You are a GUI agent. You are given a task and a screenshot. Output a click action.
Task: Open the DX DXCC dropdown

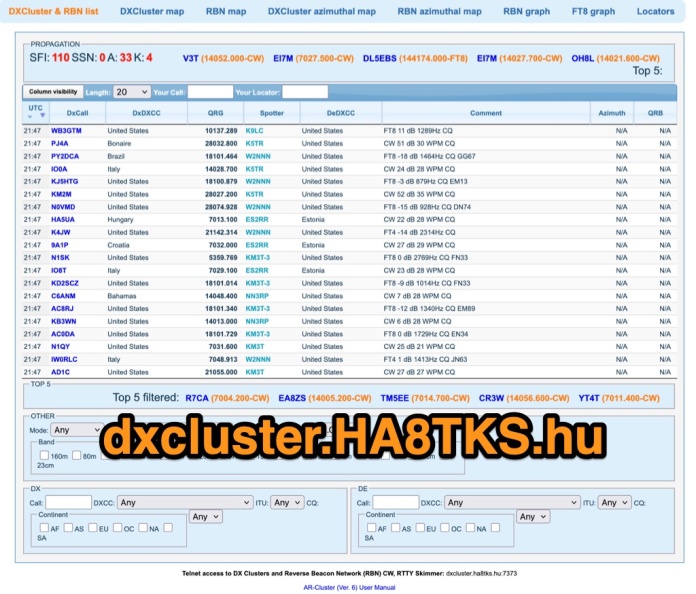(x=184, y=503)
